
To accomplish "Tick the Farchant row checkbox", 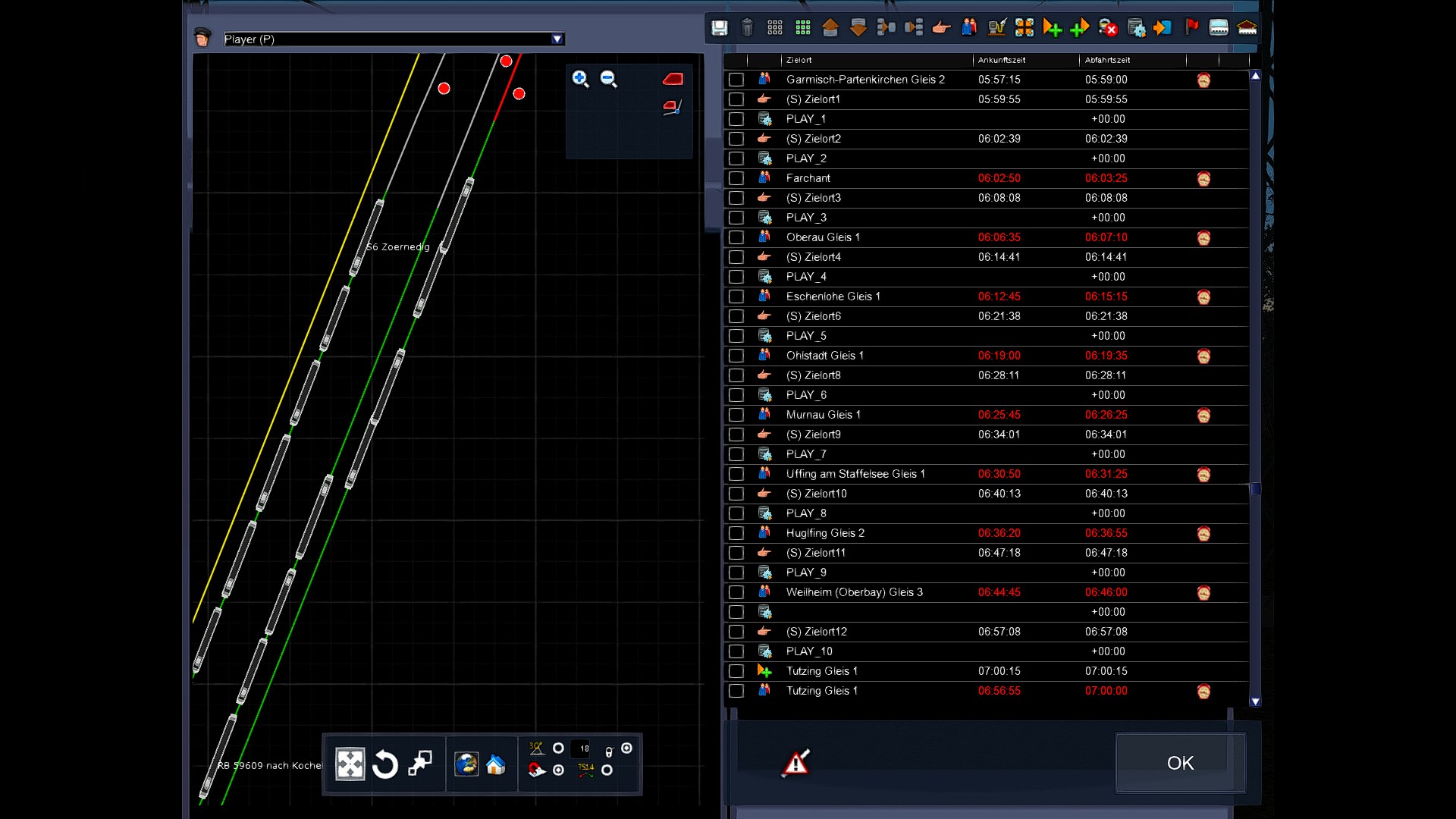I will 736,178.
